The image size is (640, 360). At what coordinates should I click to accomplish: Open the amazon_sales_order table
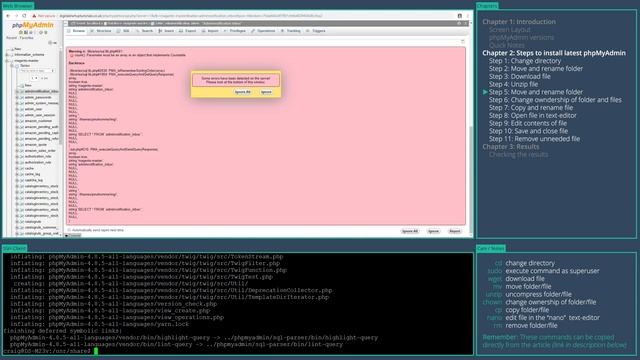pyautogui.click(x=40, y=151)
